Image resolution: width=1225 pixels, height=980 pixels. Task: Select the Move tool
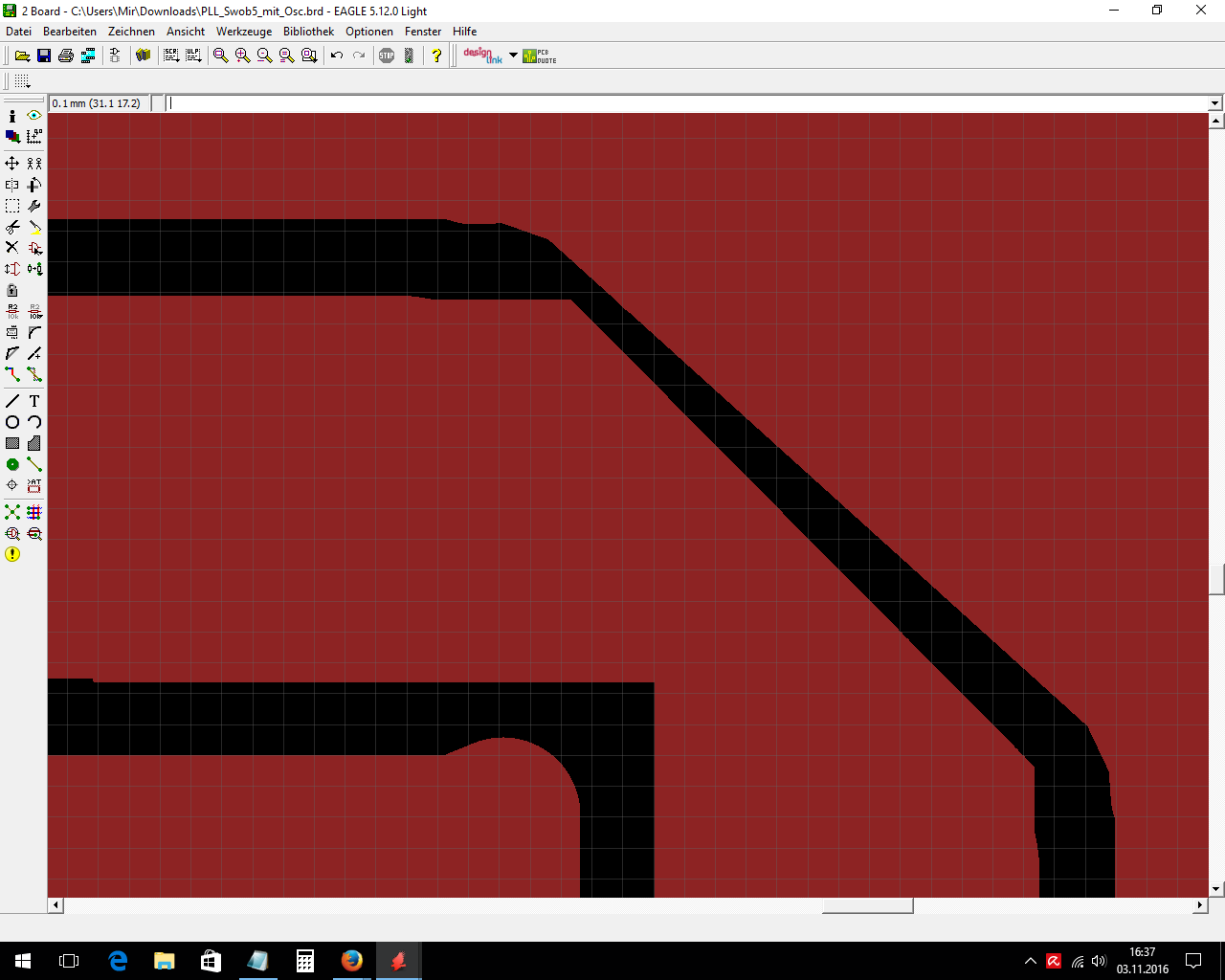[12, 164]
